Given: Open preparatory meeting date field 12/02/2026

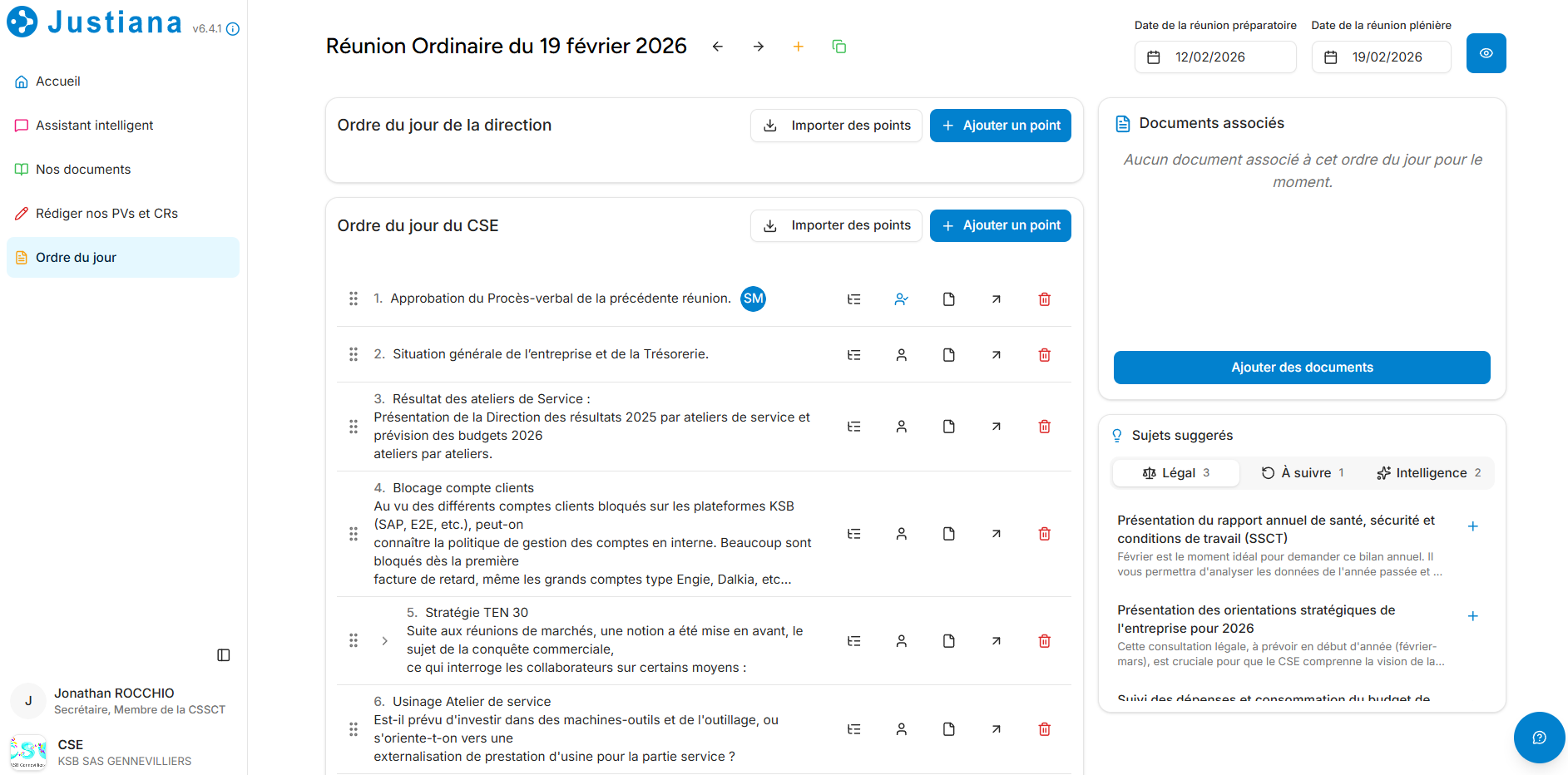Looking at the screenshot, I should [1215, 57].
